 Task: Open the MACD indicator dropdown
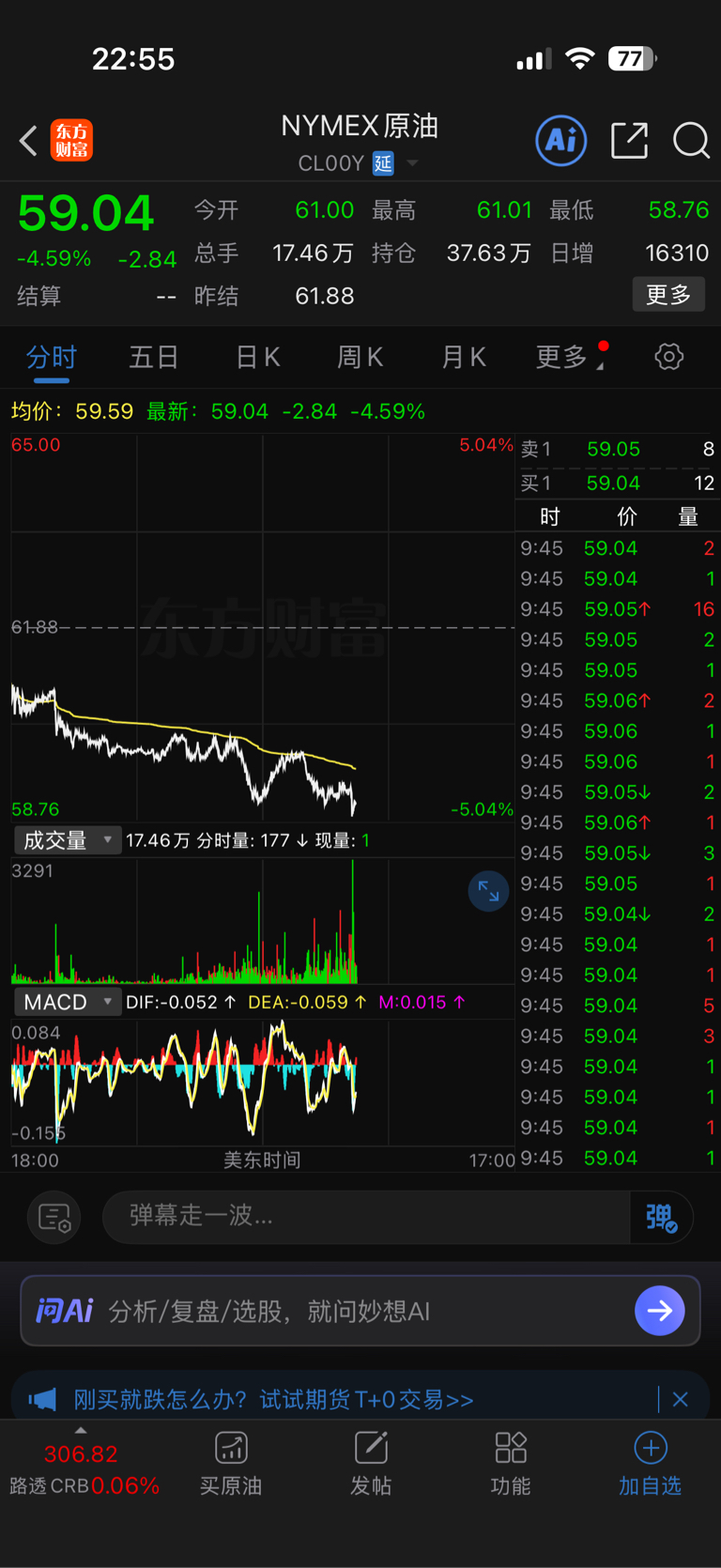point(67,1002)
